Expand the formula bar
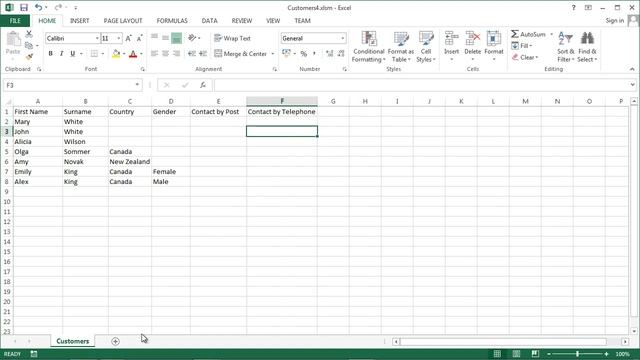 point(633,85)
